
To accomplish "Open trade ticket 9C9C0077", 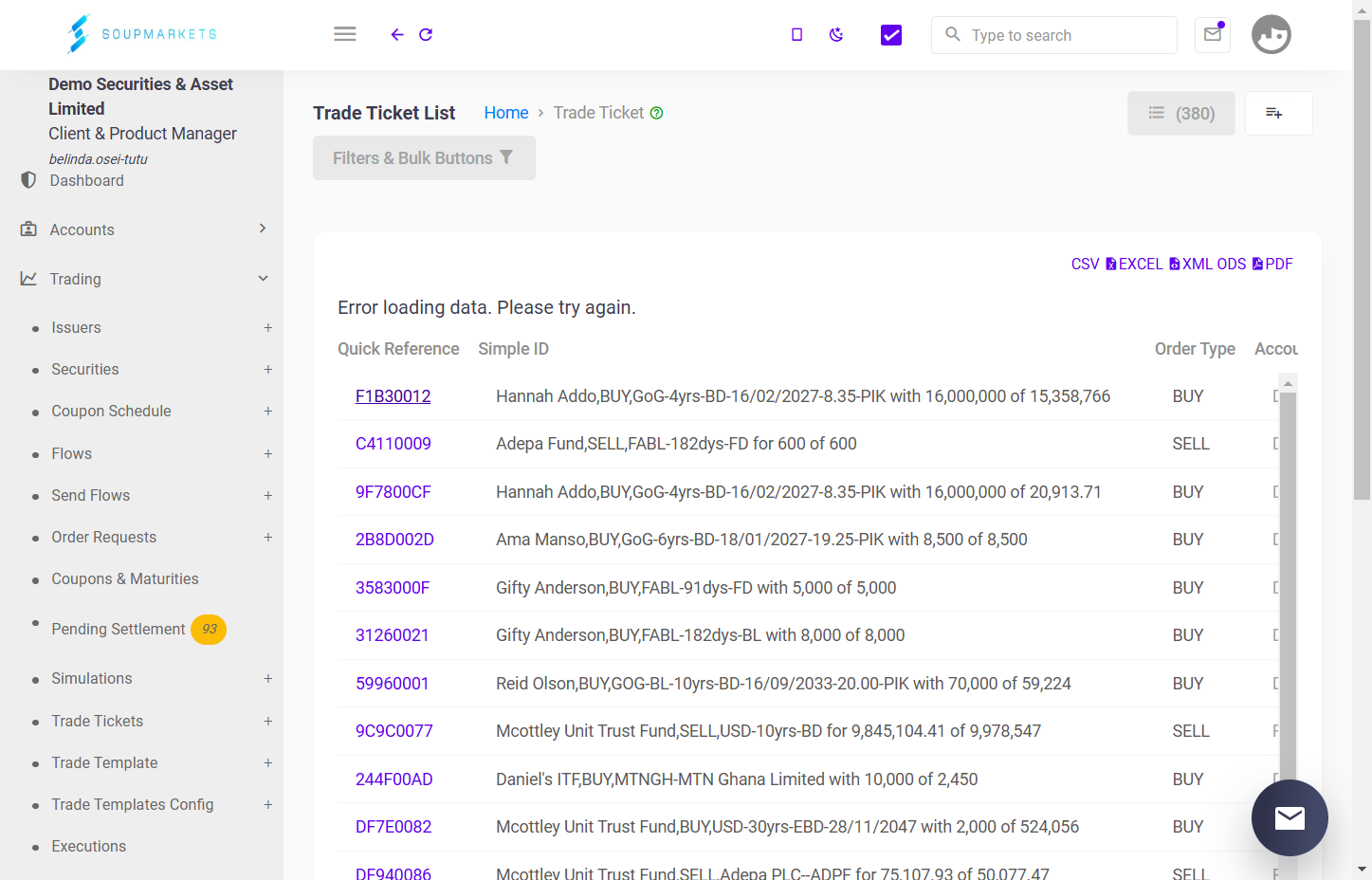I will pyautogui.click(x=393, y=731).
